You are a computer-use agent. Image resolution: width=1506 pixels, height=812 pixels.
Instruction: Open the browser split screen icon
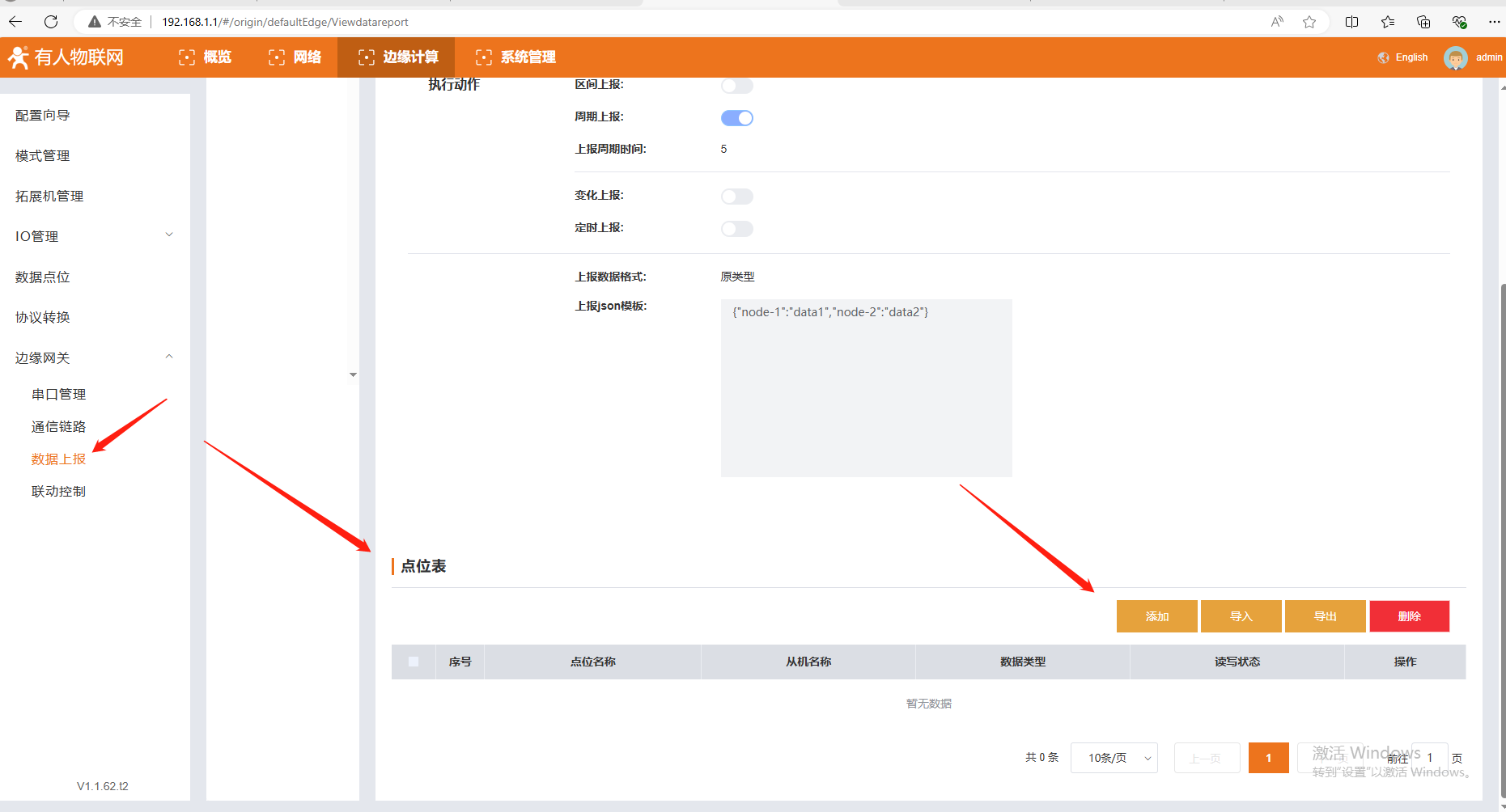[1351, 22]
